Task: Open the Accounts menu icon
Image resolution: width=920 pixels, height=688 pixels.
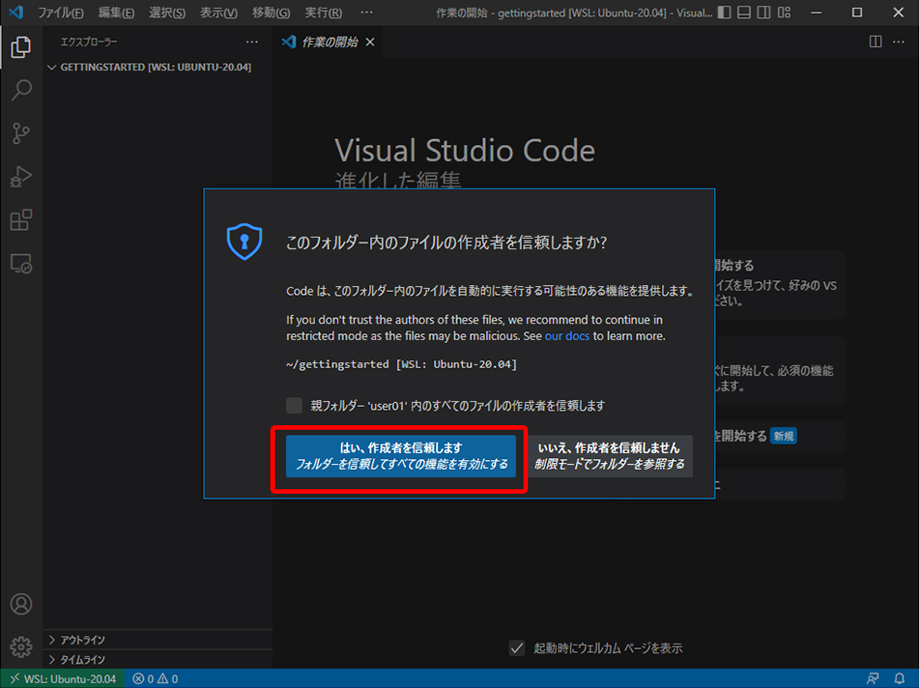Action: 21,604
